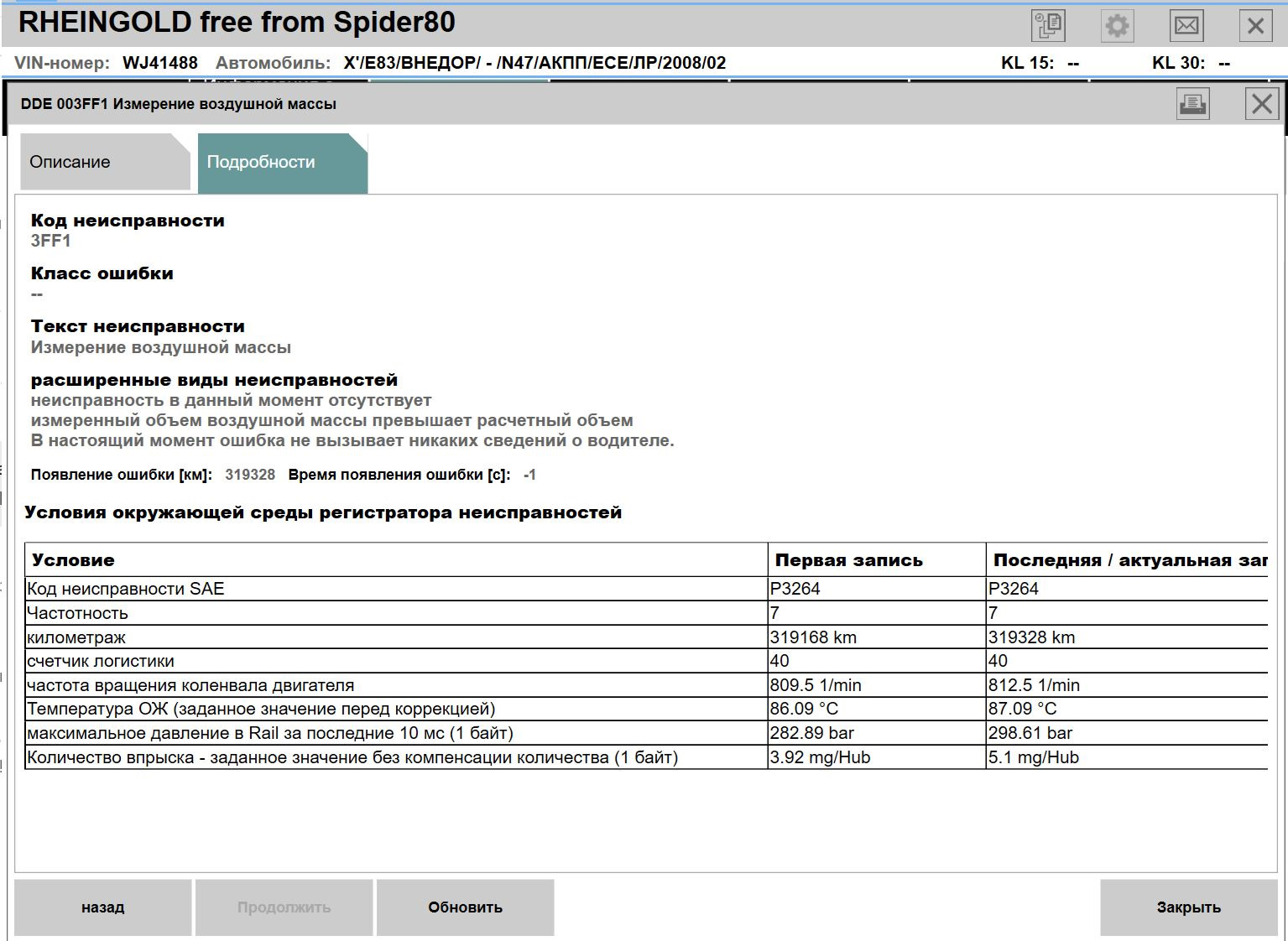The height and width of the screenshot is (941, 1288).
Task: Open the settings gear icon
Action: coord(1117,25)
